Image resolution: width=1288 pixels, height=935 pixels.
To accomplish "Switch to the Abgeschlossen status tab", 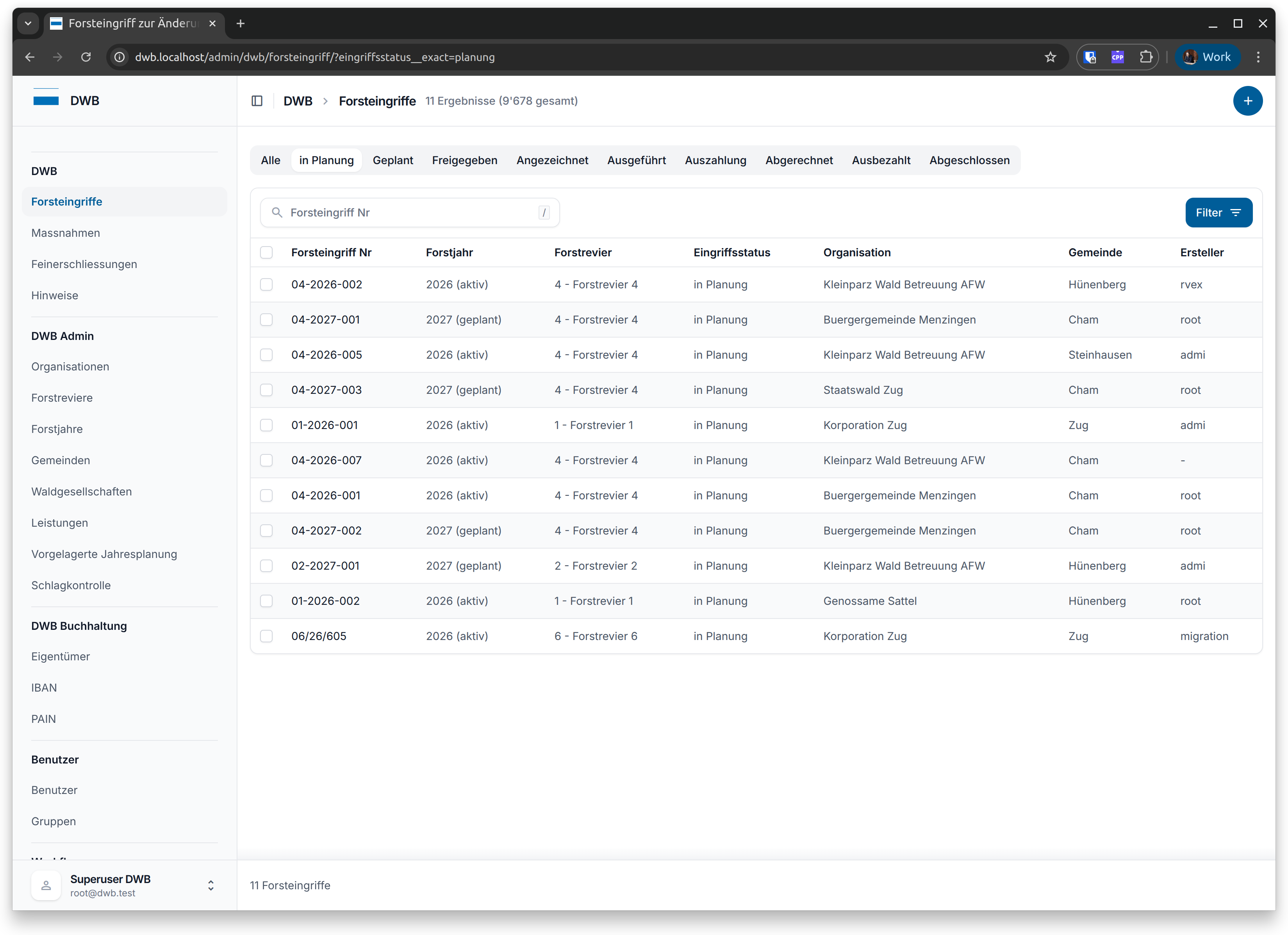I will coord(969,160).
